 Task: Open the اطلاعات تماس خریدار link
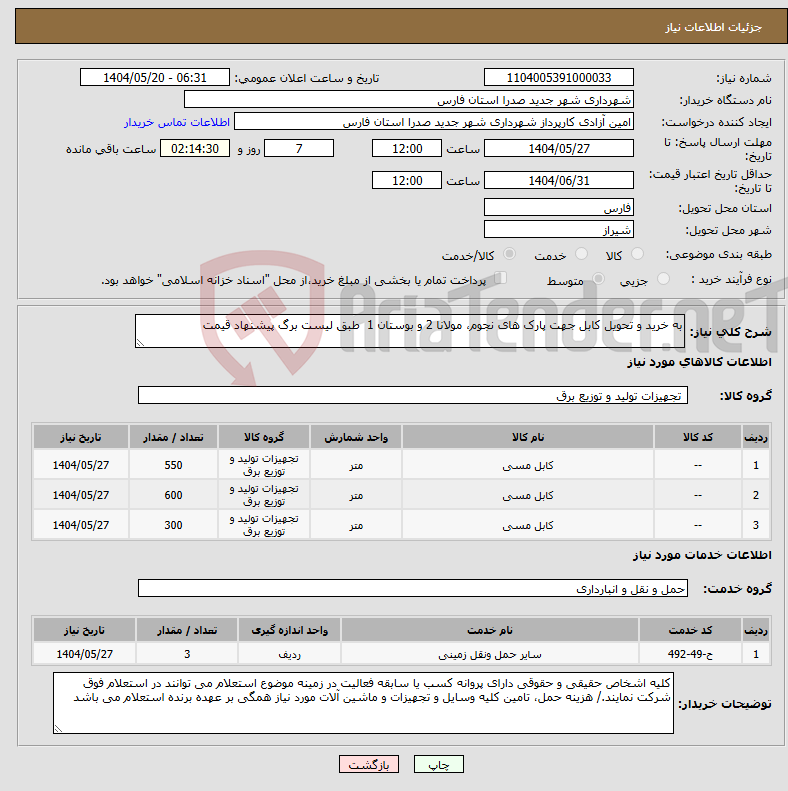[x=177, y=122]
